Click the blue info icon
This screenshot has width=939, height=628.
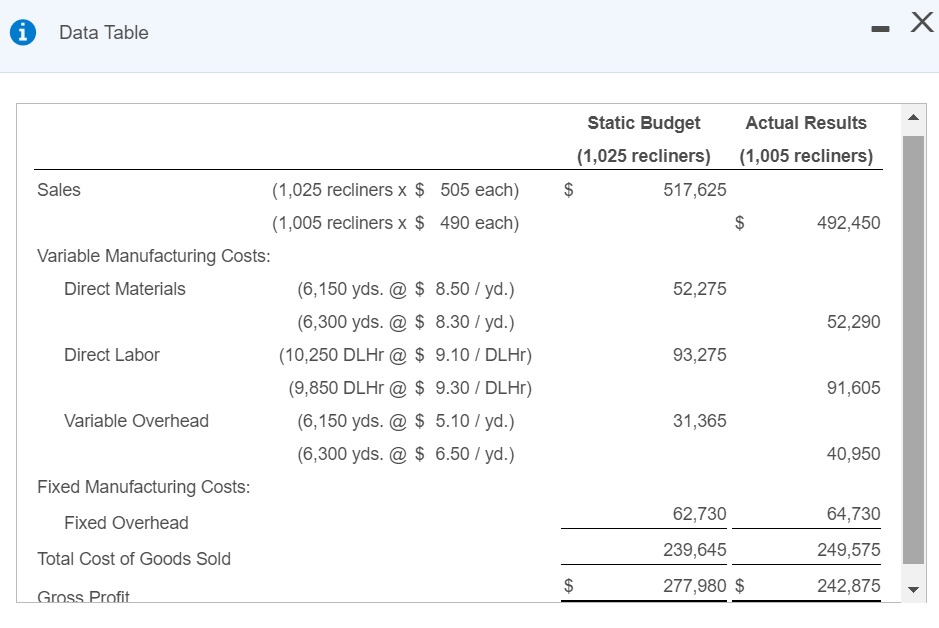(21, 31)
